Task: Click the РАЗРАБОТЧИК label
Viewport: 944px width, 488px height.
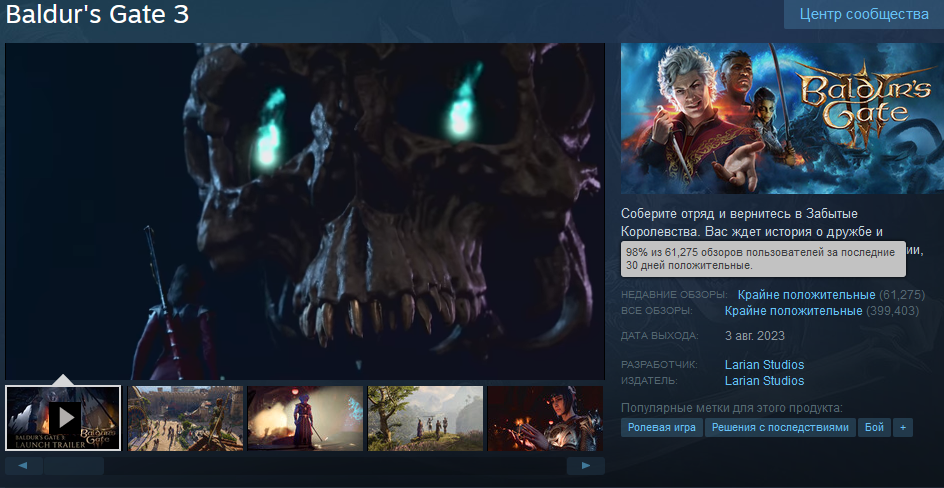Action: pyautogui.click(x=659, y=365)
